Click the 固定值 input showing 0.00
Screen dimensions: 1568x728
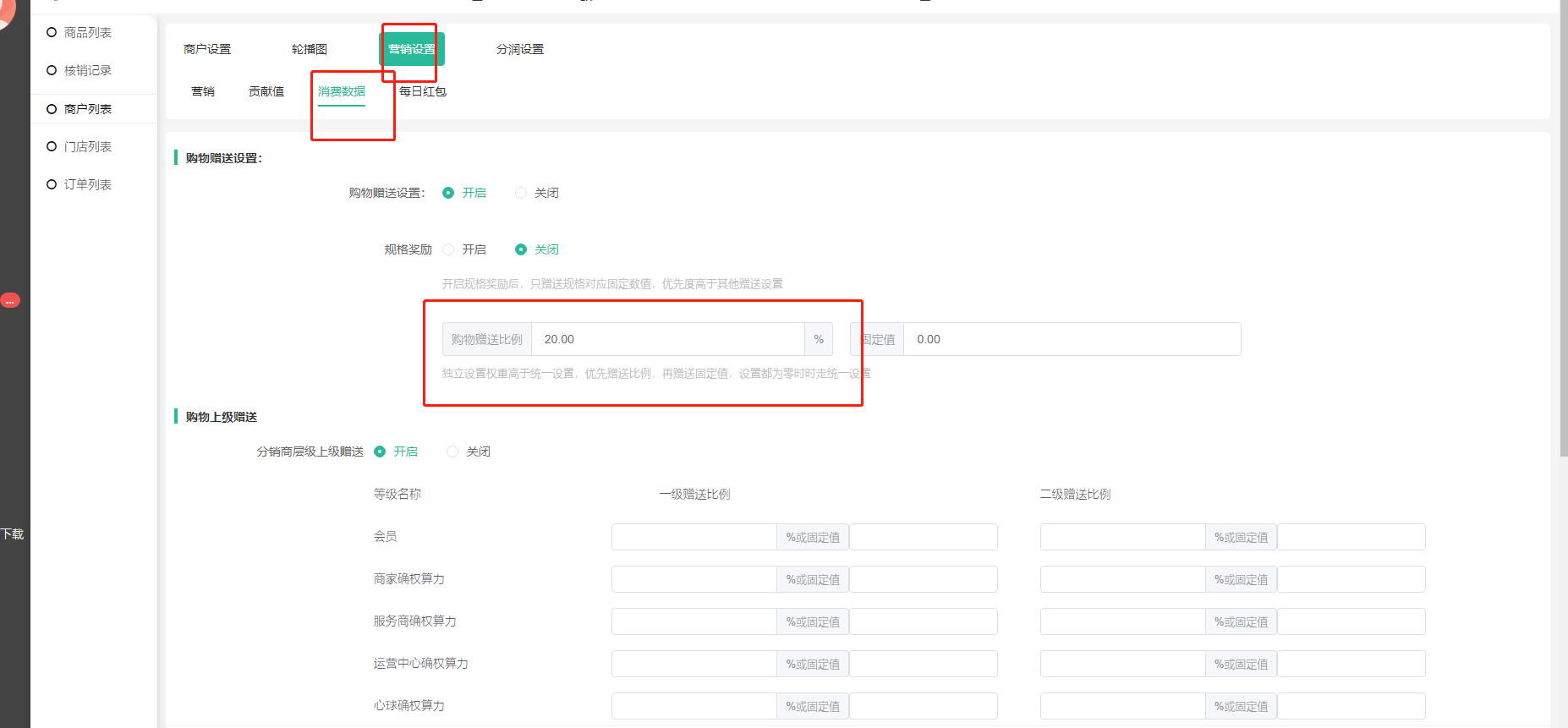(x=1072, y=339)
